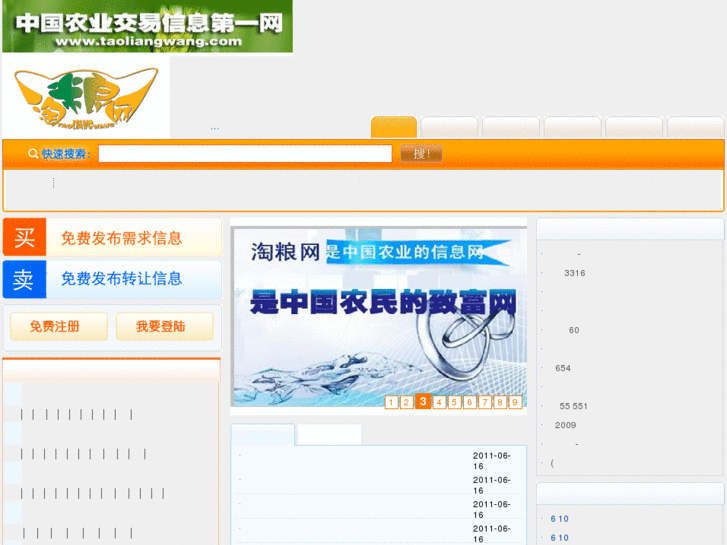Go to slideshow page 1
727x545 pixels.
tap(391, 402)
